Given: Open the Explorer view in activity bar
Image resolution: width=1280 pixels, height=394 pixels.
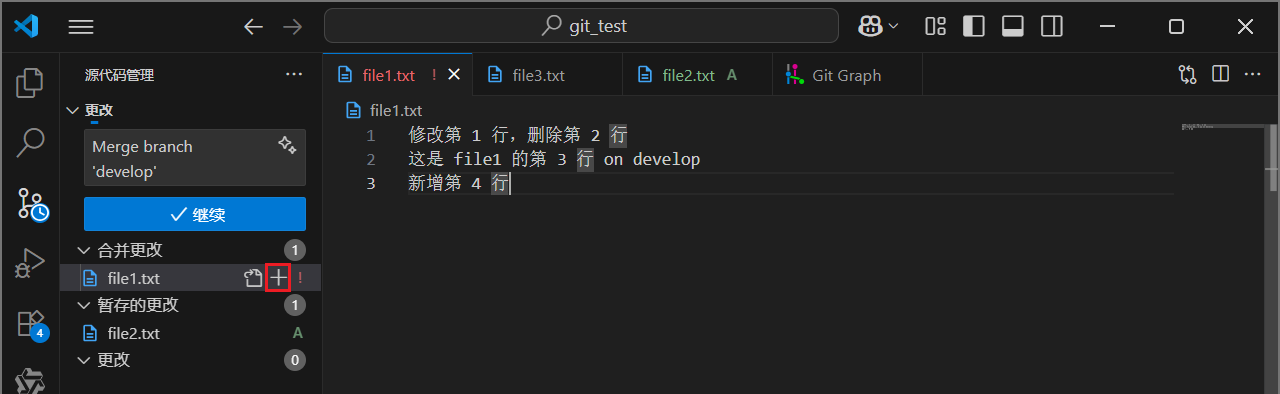Looking at the screenshot, I should tap(30, 83).
